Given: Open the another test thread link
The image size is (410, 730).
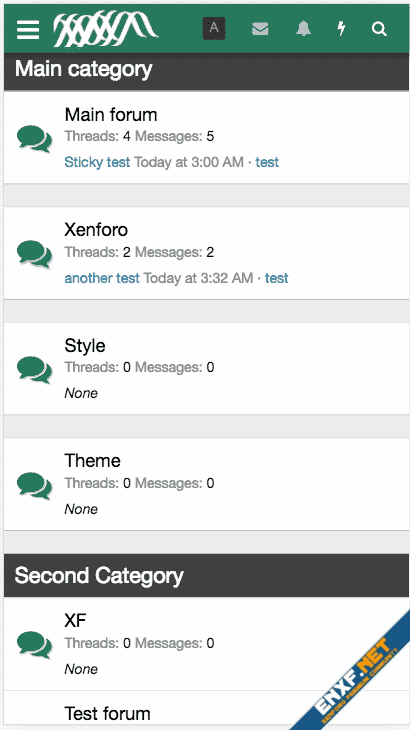Looking at the screenshot, I should 102,278.
